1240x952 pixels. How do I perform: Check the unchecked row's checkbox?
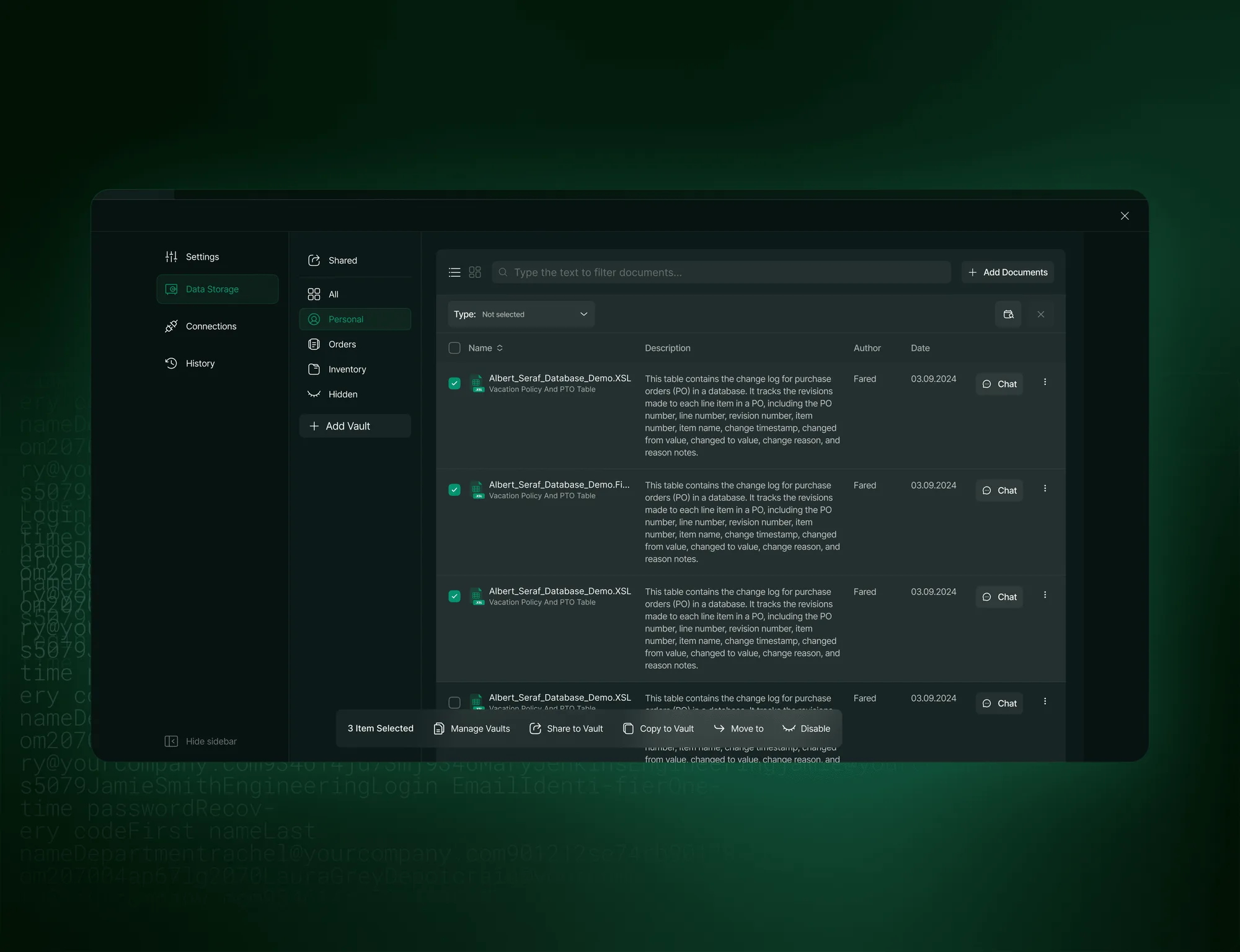454,702
